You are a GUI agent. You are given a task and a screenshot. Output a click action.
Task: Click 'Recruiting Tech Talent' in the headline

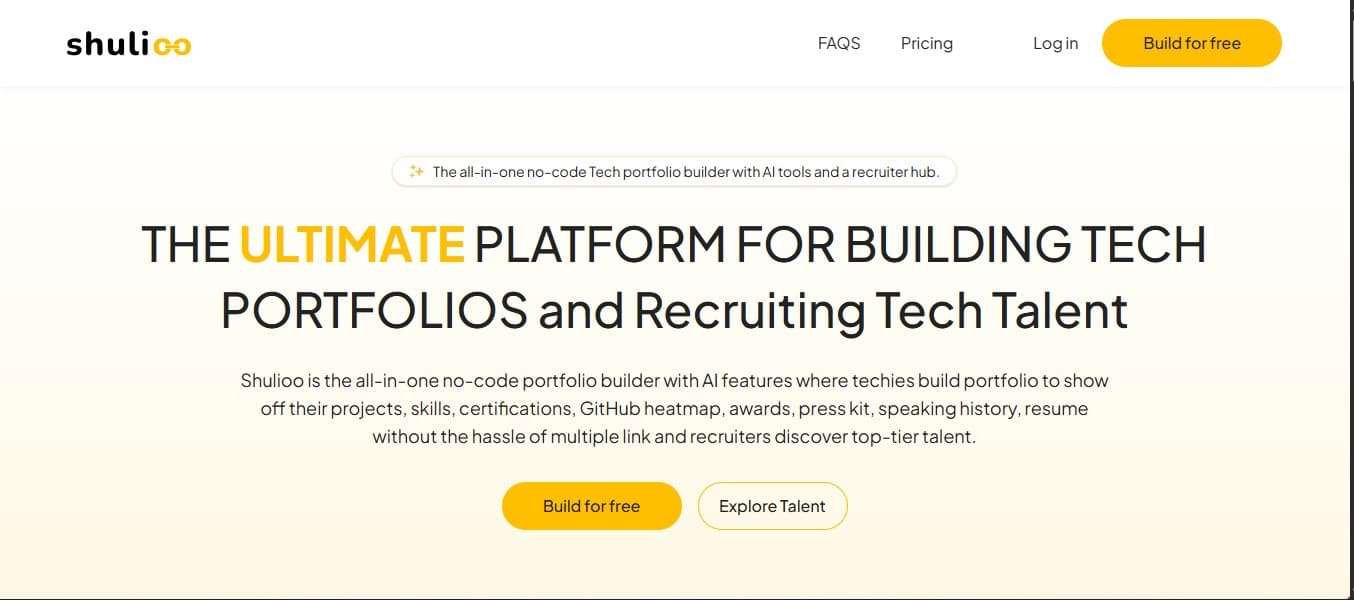click(881, 311)
